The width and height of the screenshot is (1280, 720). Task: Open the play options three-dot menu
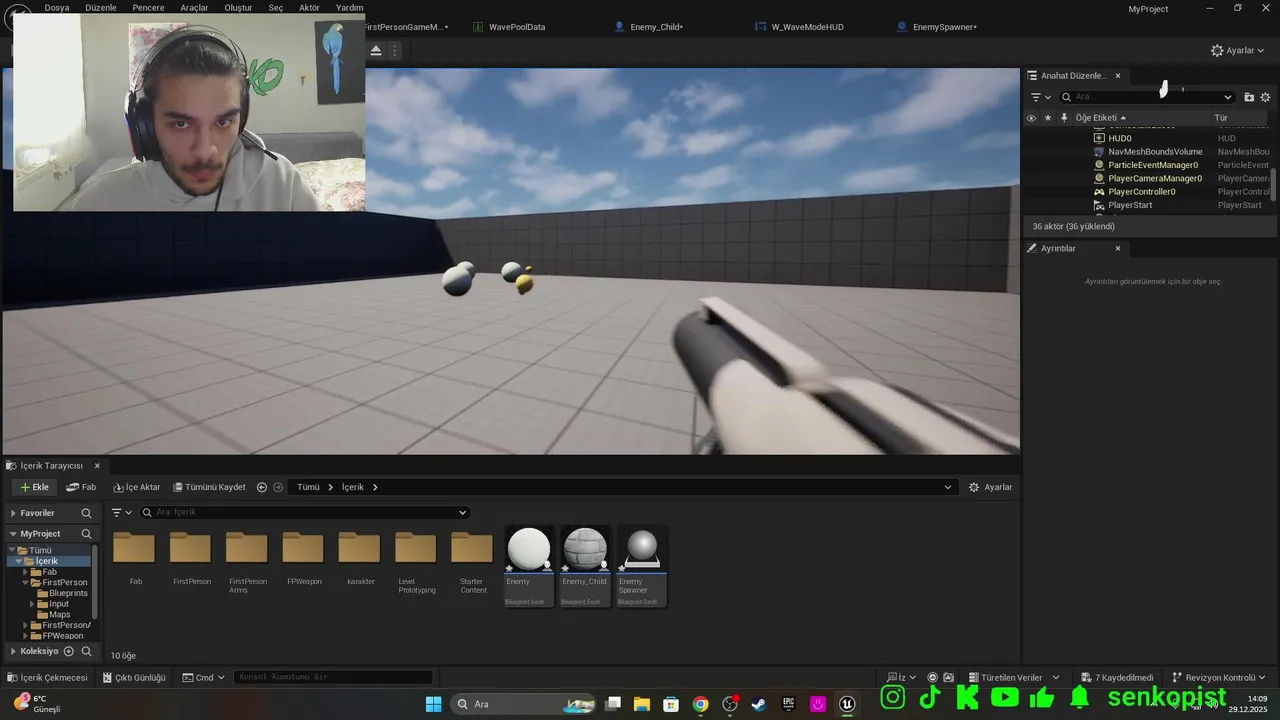pyautogui.click(x=395, y=50)
